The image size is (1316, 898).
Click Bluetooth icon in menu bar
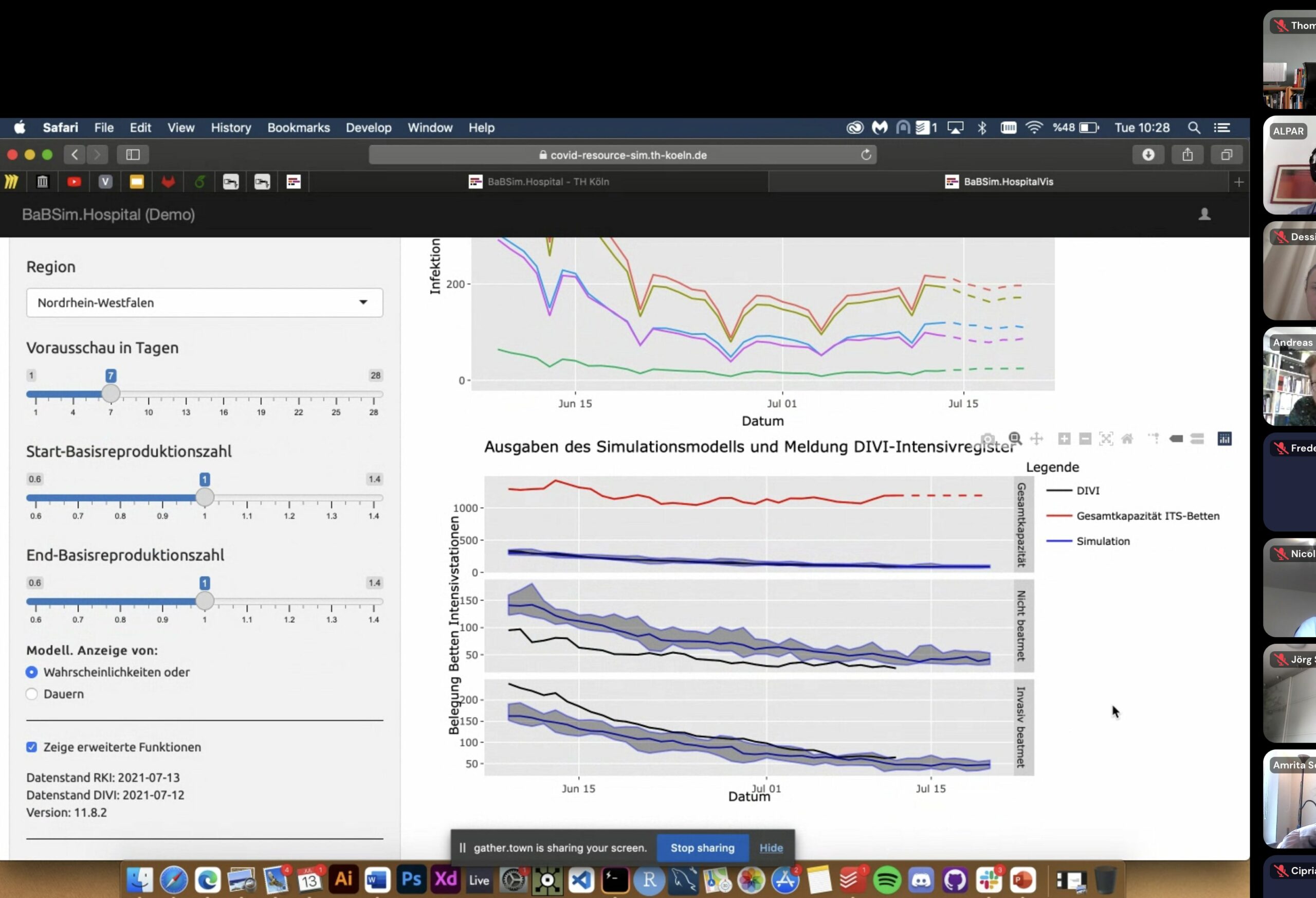pyautogui.click(x=981, y=128)
